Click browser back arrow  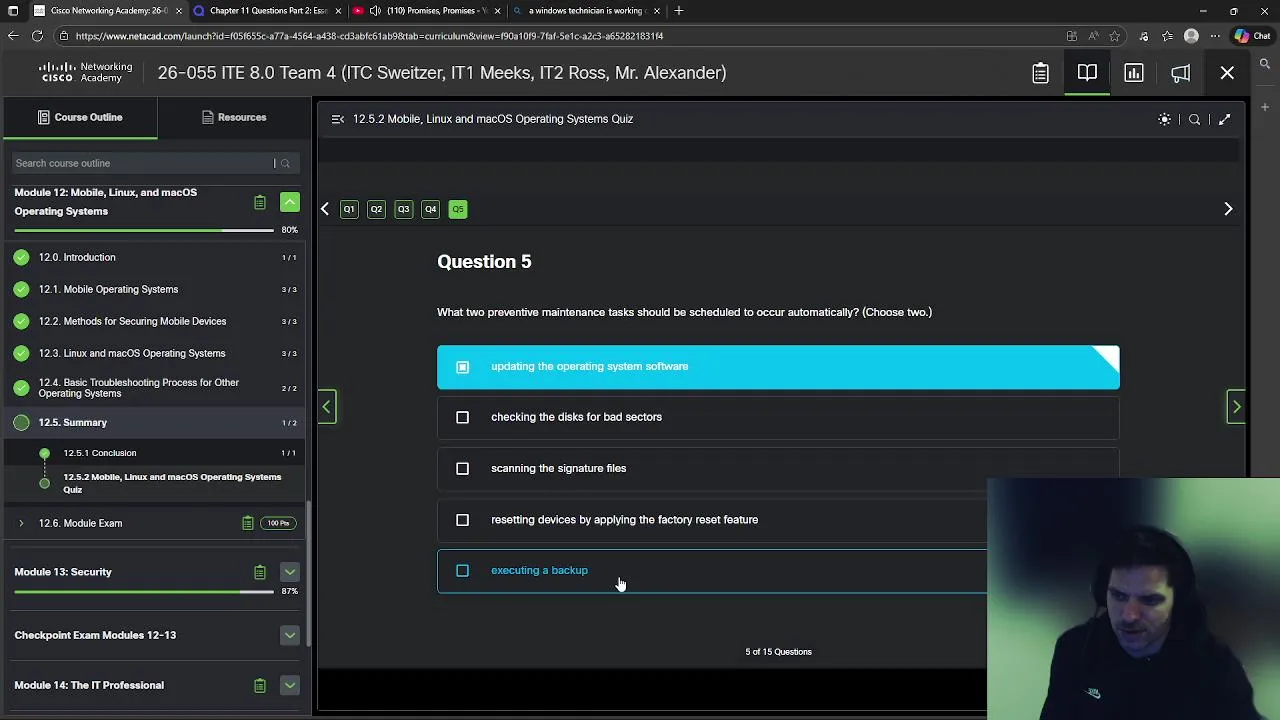click(13, 36)
